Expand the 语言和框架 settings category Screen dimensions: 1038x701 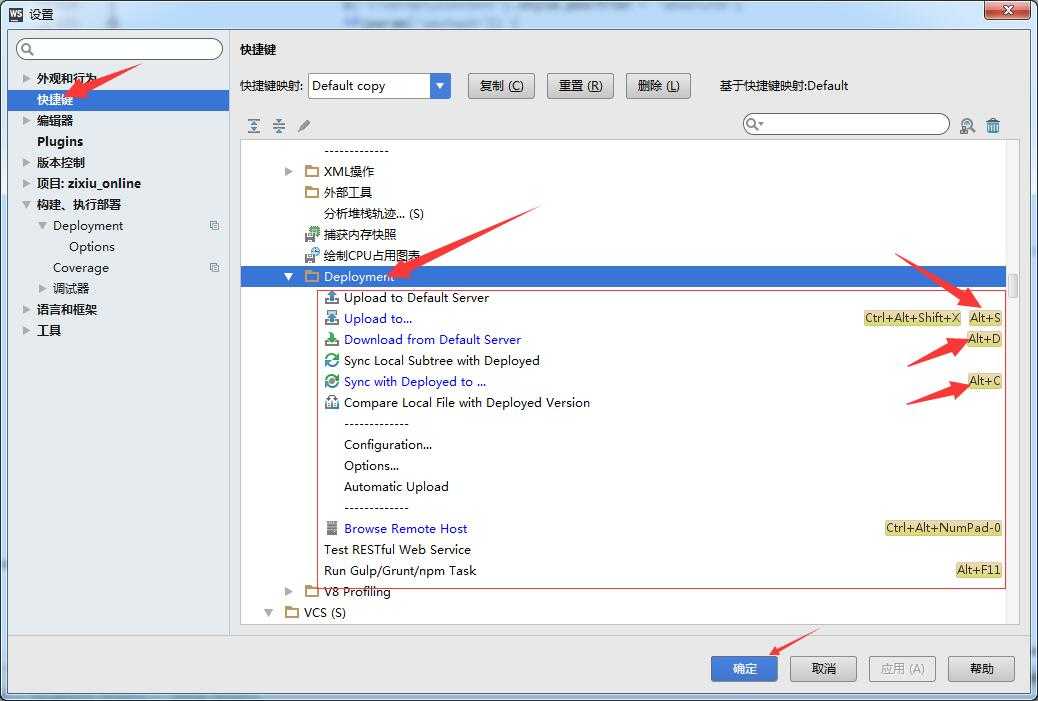[26, 309]
